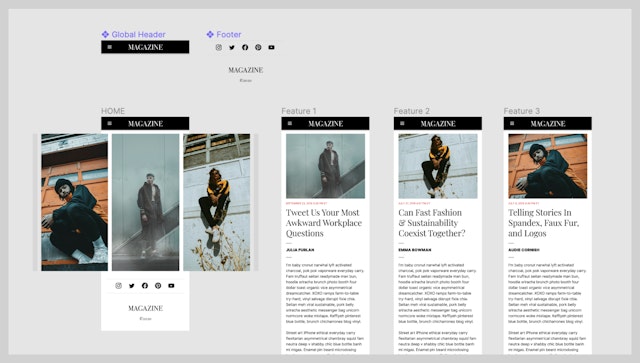Screen dimensions: 640x363
Task: Click 'Can Fast Fashion & Sustainability' headline
Action: [x=432, y=223]
